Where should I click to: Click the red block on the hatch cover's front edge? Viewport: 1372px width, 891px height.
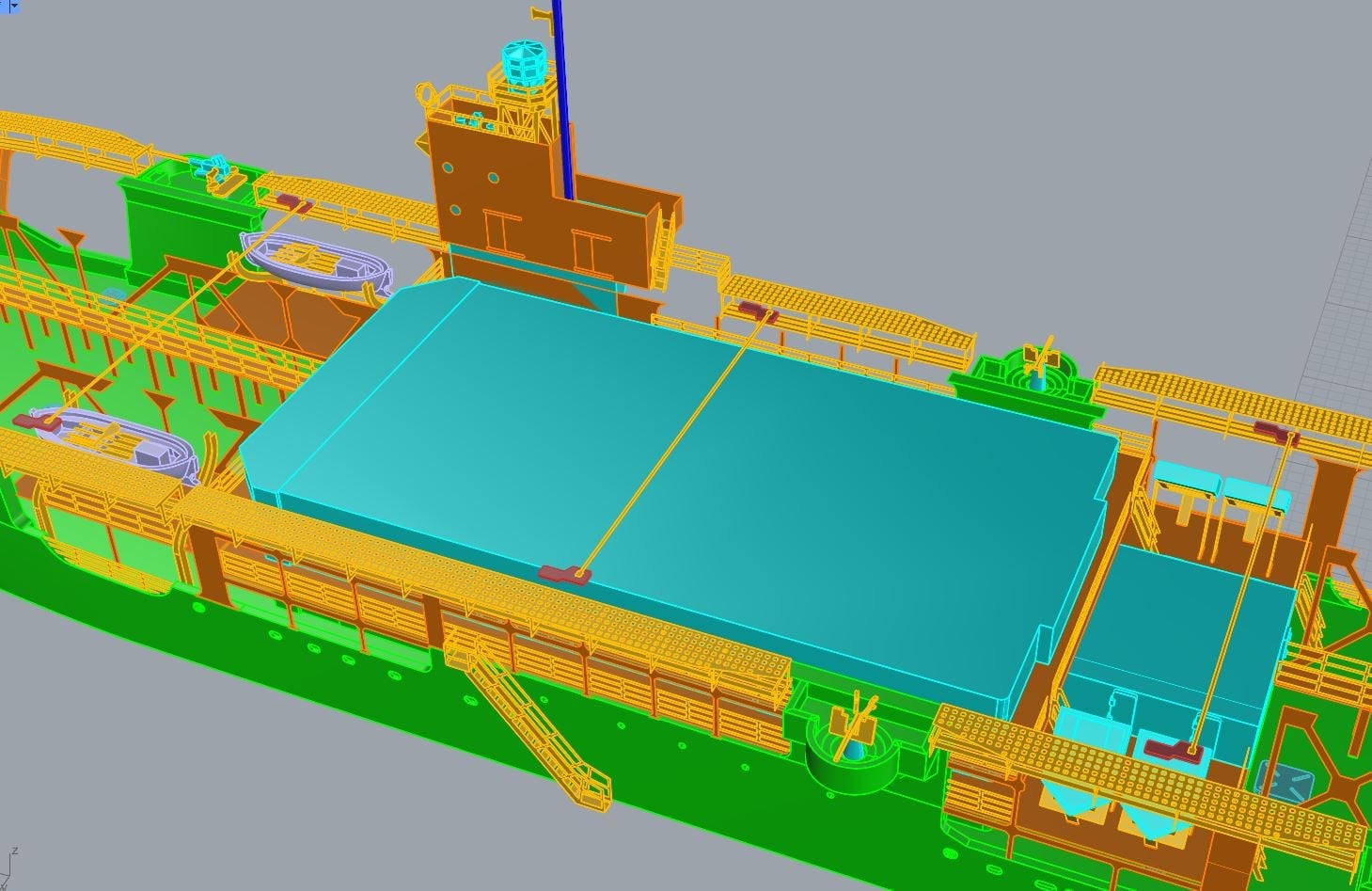pyautogui.click(x=561, y=574)
